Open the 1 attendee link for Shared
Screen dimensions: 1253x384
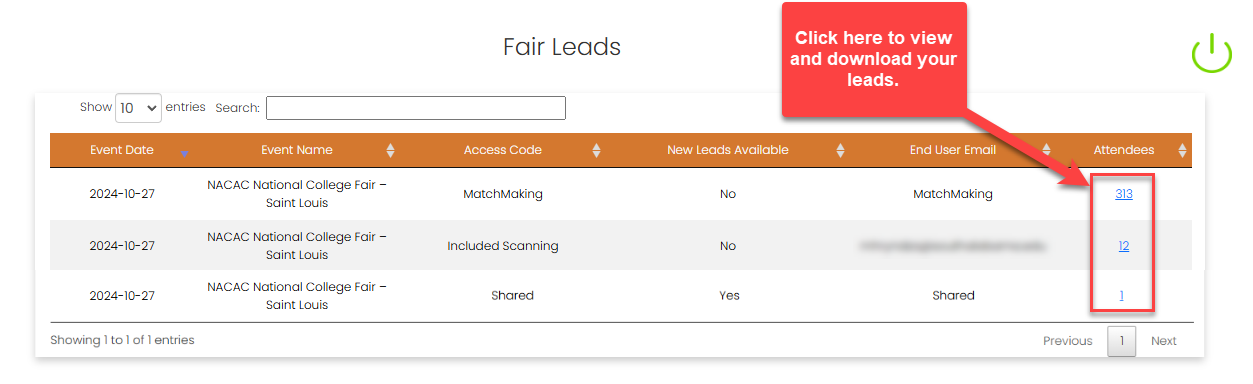1122,295
